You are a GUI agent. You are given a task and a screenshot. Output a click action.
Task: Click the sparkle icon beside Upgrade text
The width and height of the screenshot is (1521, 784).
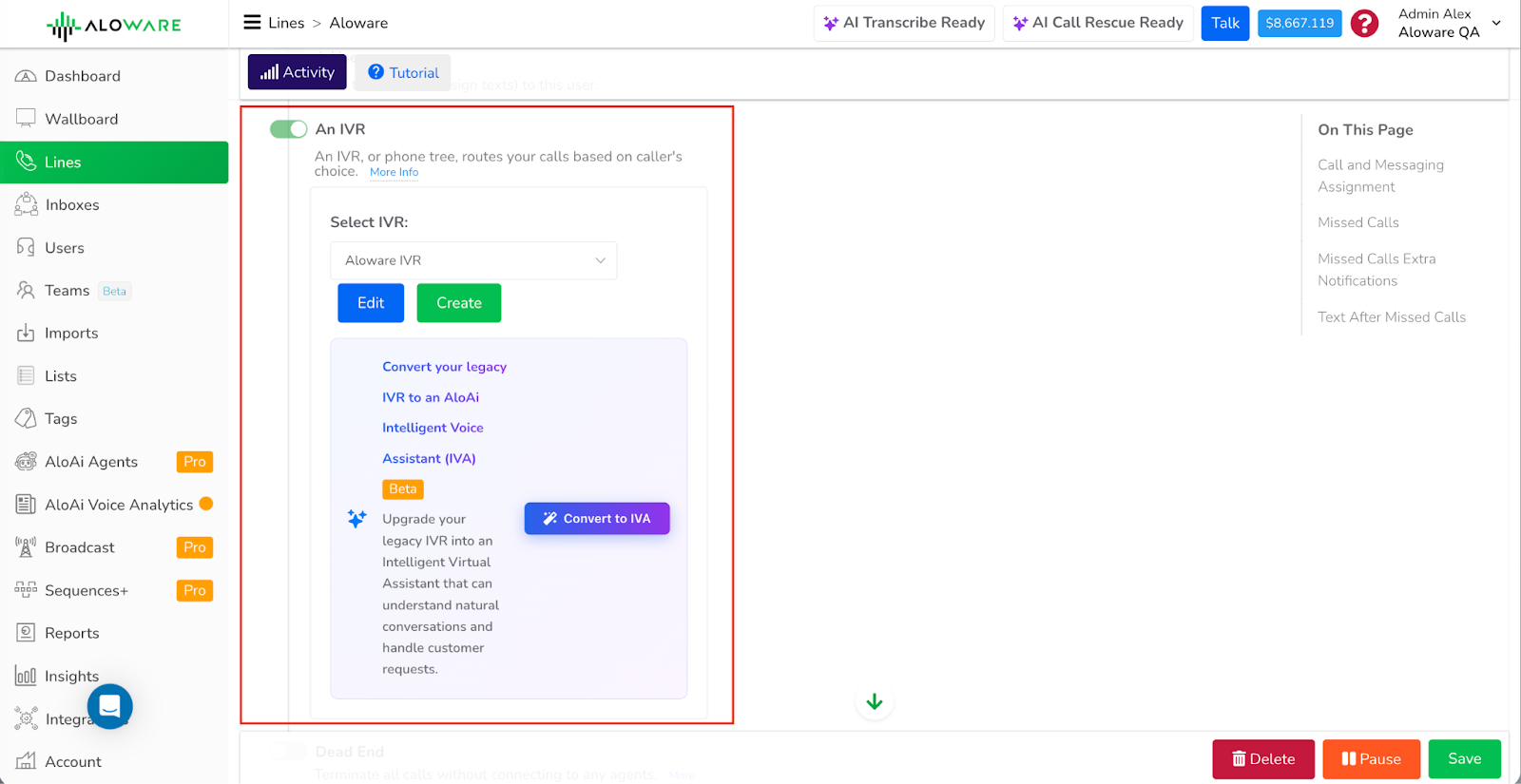356,519
